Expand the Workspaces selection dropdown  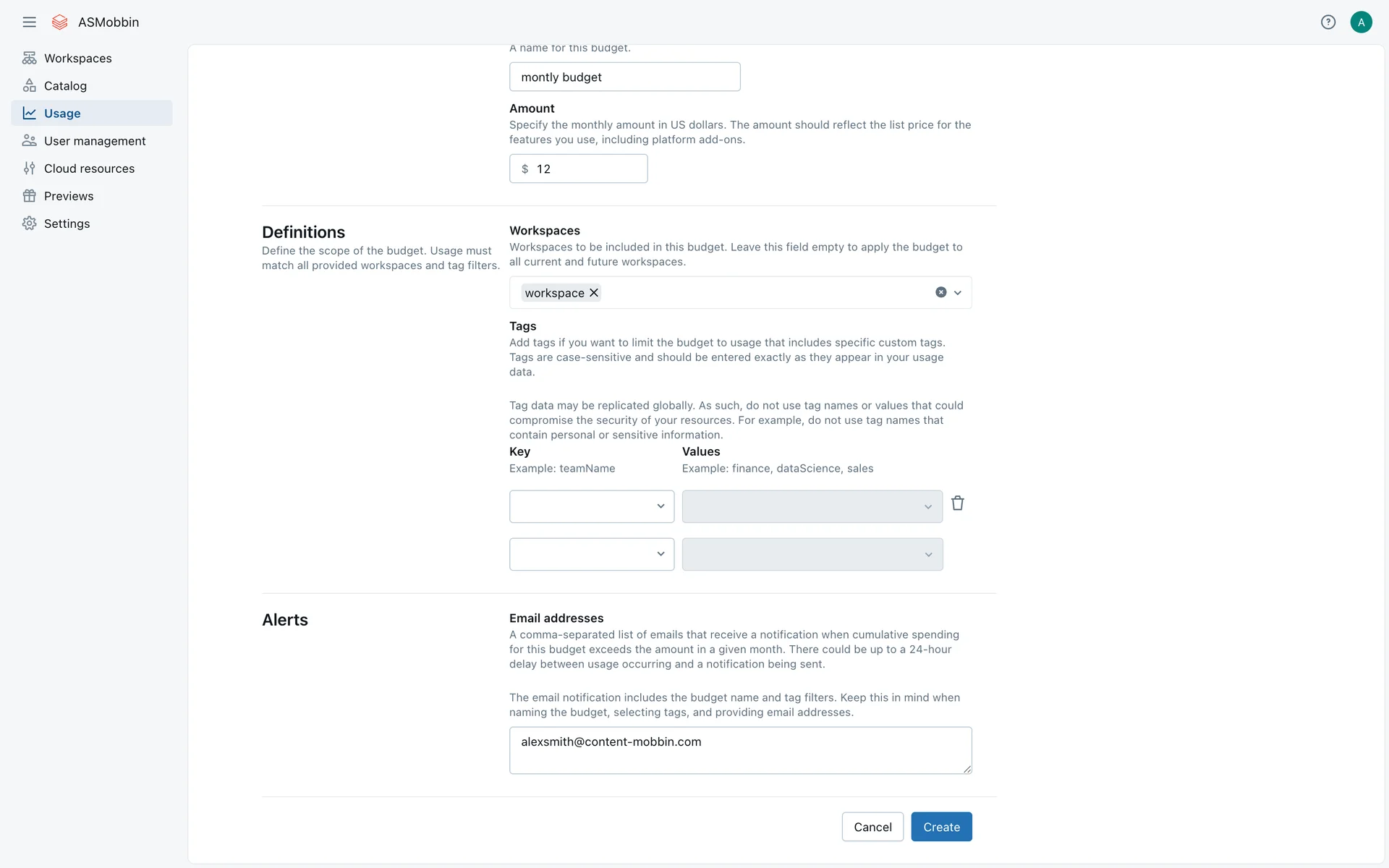(958, 293)
